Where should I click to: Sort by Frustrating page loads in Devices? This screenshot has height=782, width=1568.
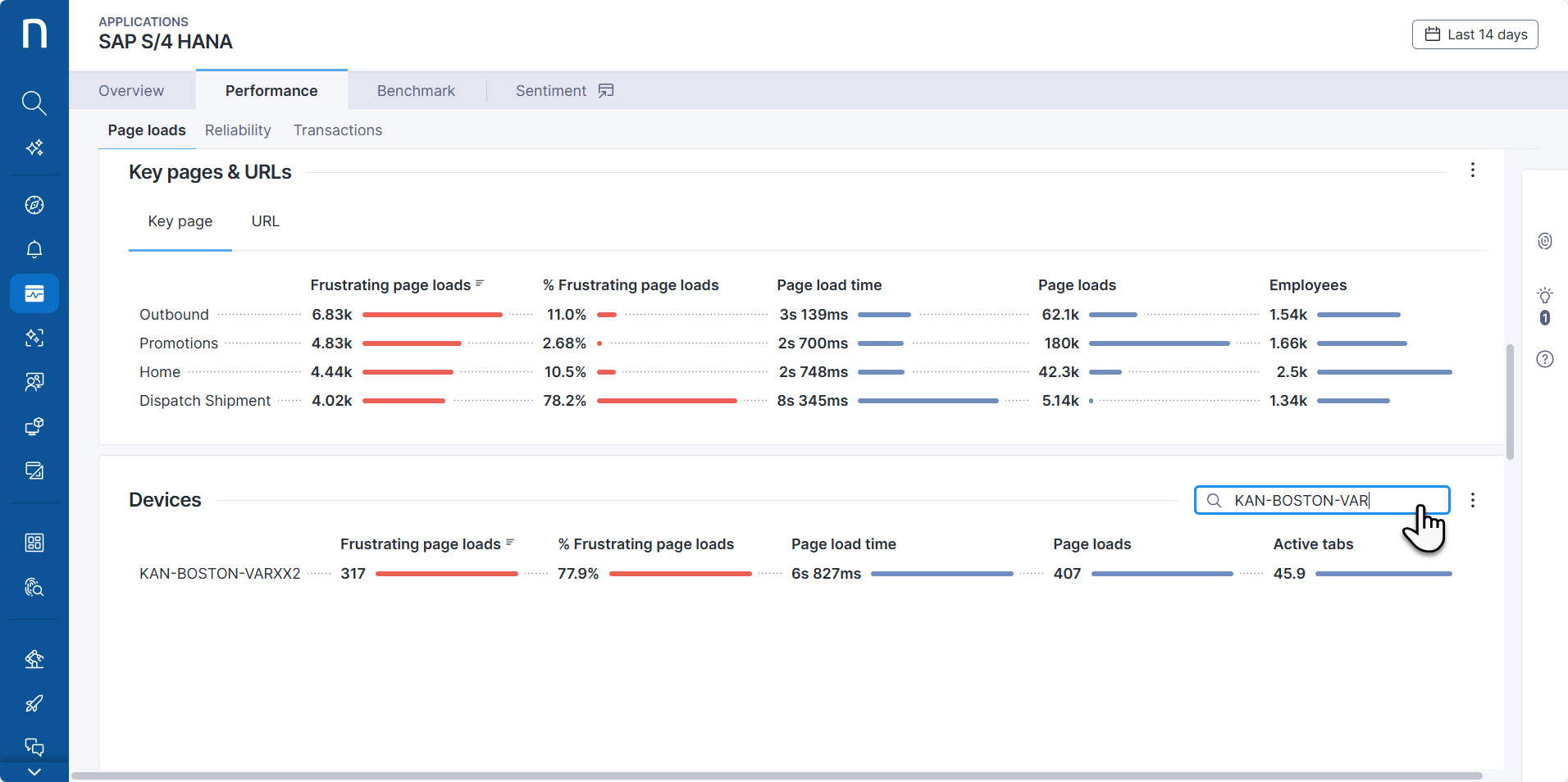coord(420,544)
